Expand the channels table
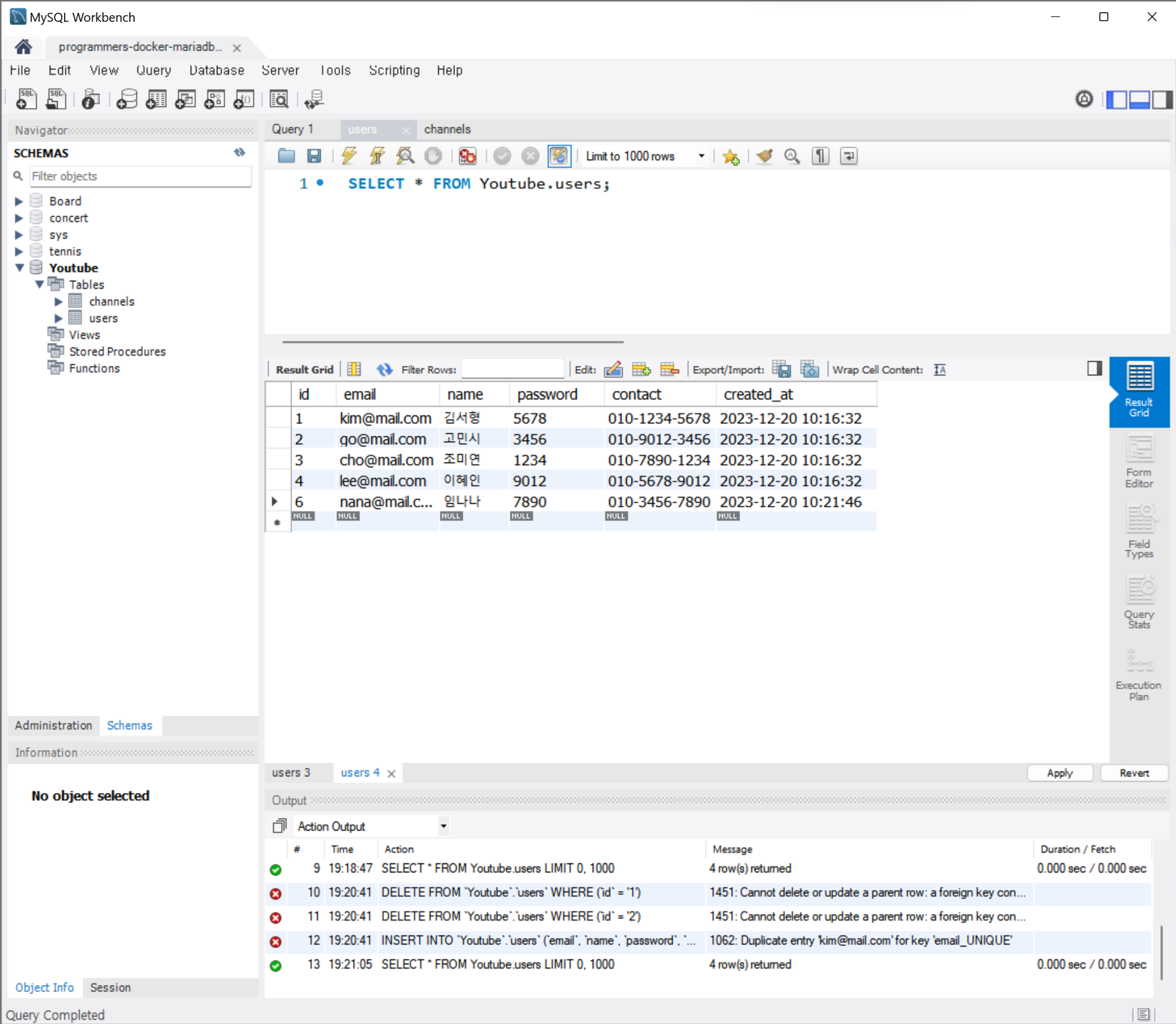The width and height of the screenshot is (1176, 1024). click(58, 302)
